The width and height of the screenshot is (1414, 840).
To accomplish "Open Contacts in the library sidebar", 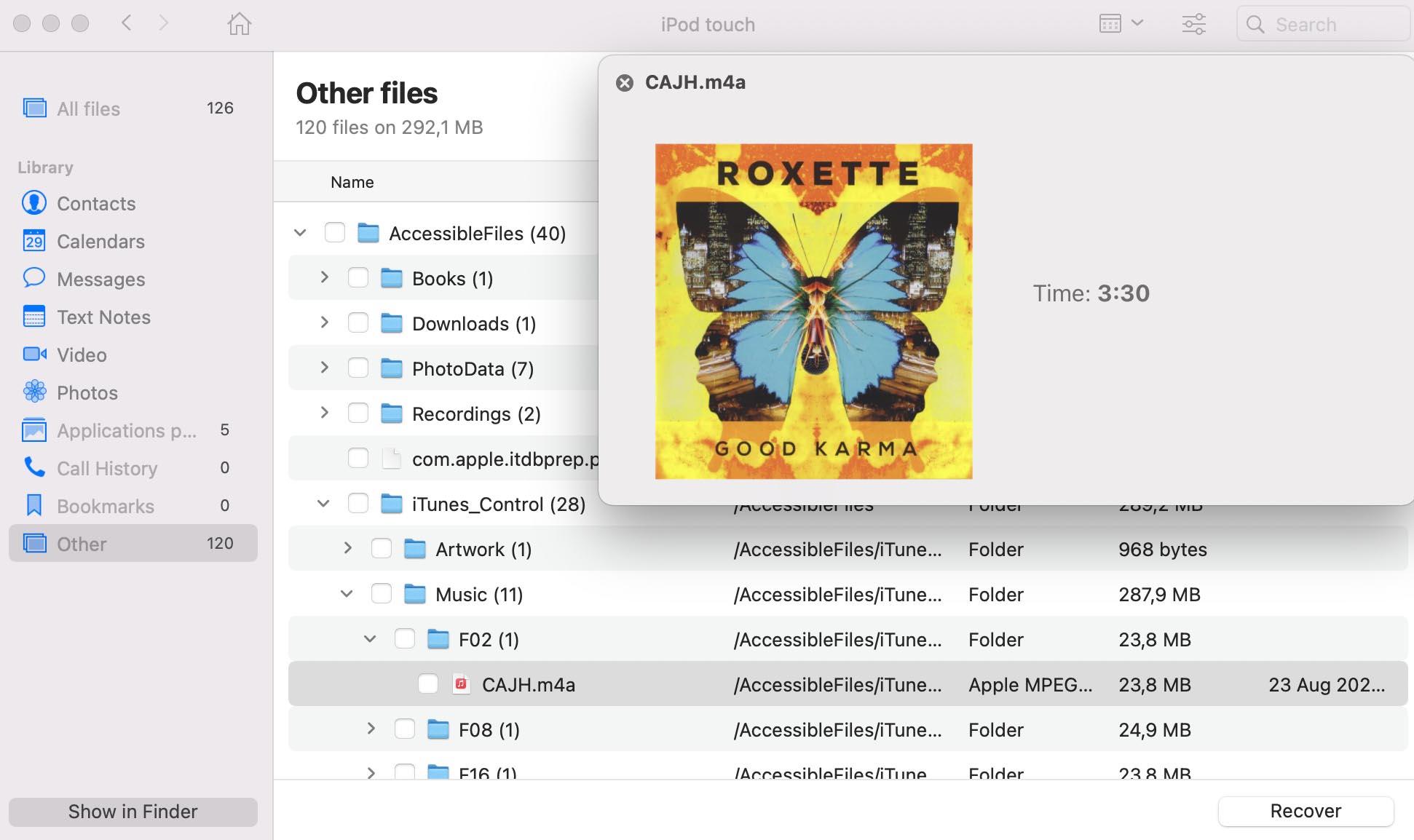I will [x=133, y=203].
